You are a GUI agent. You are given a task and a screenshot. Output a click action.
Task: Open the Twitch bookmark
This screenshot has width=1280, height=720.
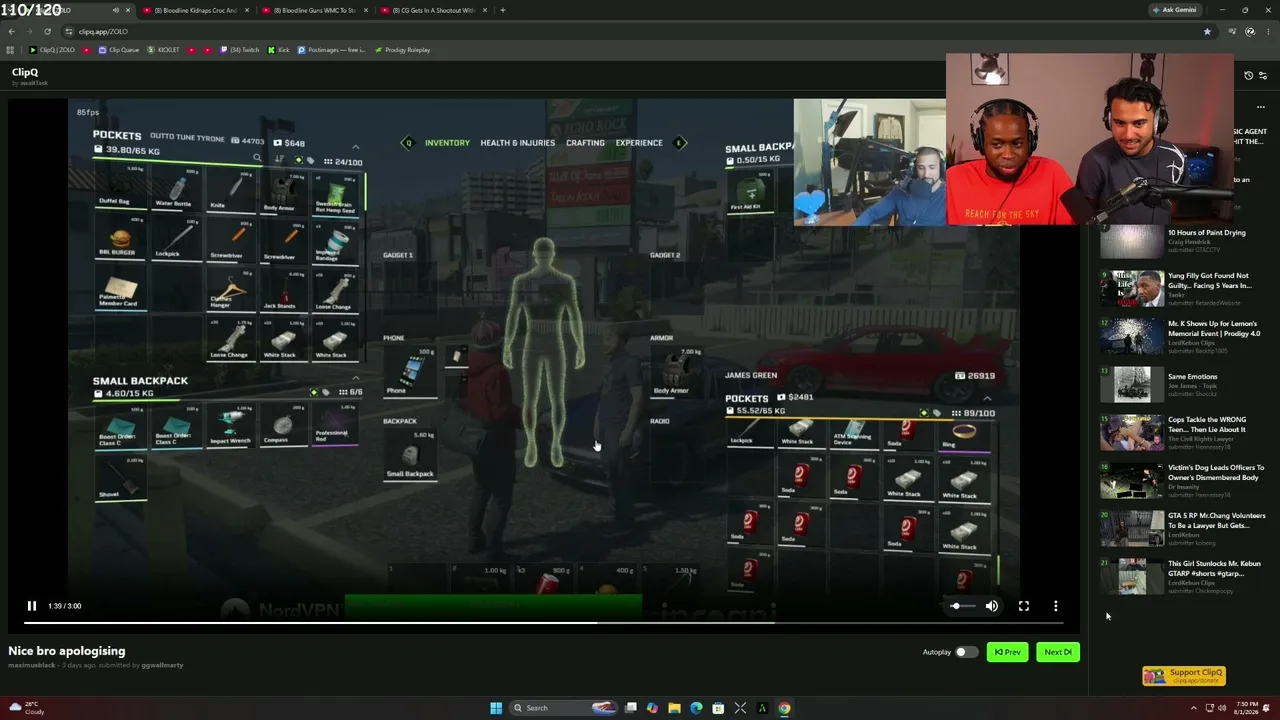240,50
